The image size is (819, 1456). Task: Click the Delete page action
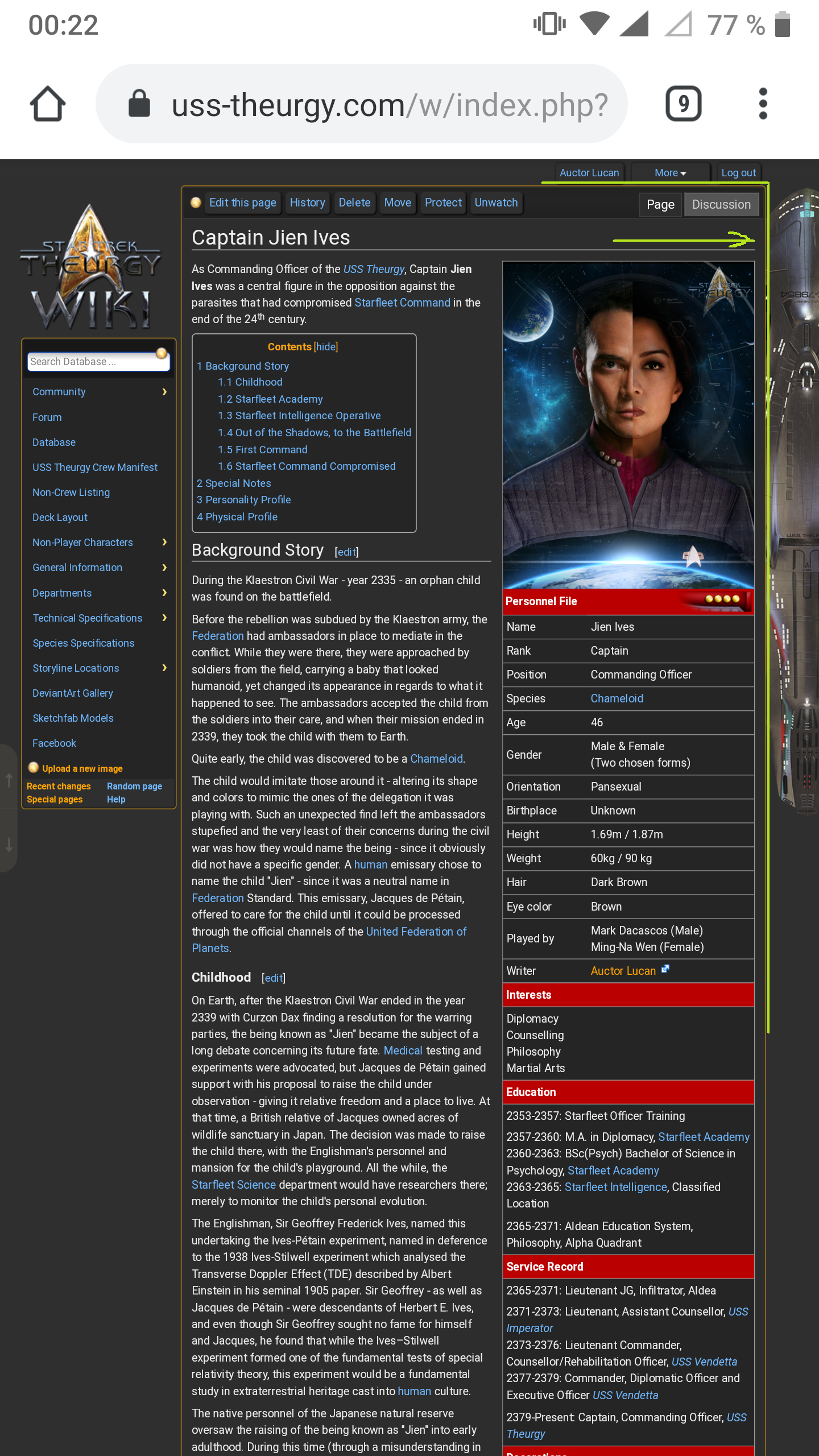(x=354, y=202)
